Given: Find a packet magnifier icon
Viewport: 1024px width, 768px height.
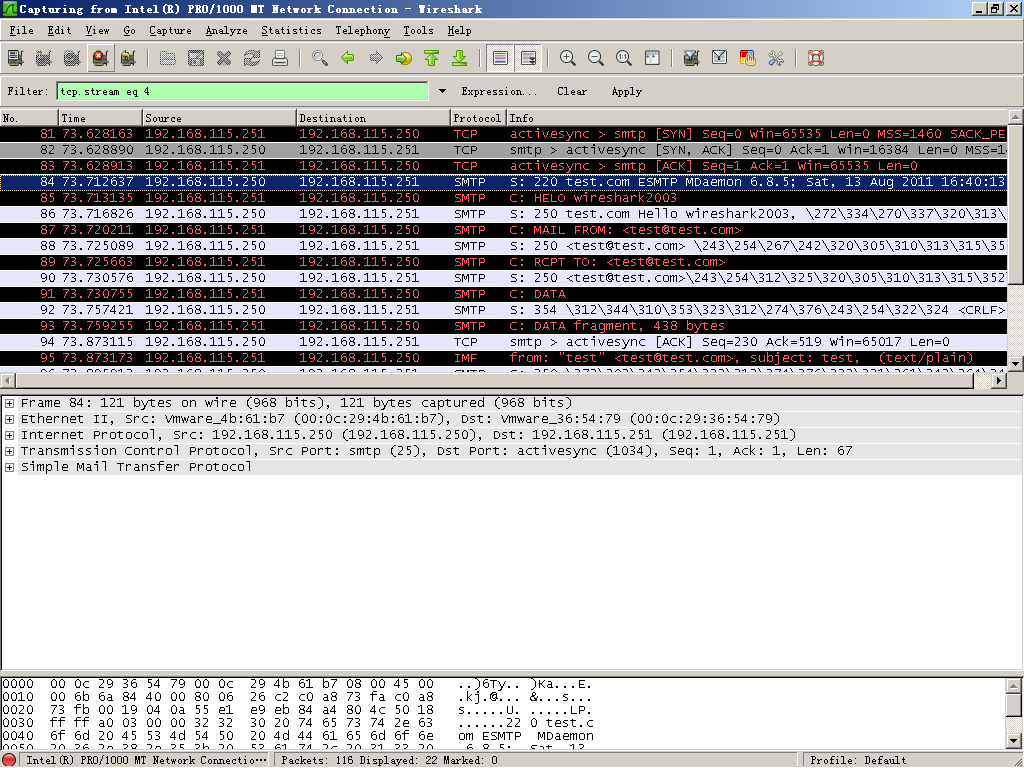Looking at the screenshot, I should pos(319,58).
